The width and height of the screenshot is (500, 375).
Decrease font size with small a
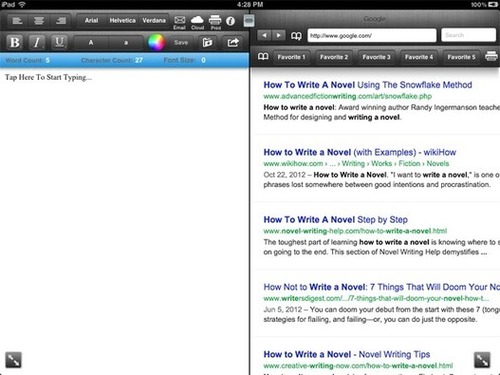tap(126, 42)
